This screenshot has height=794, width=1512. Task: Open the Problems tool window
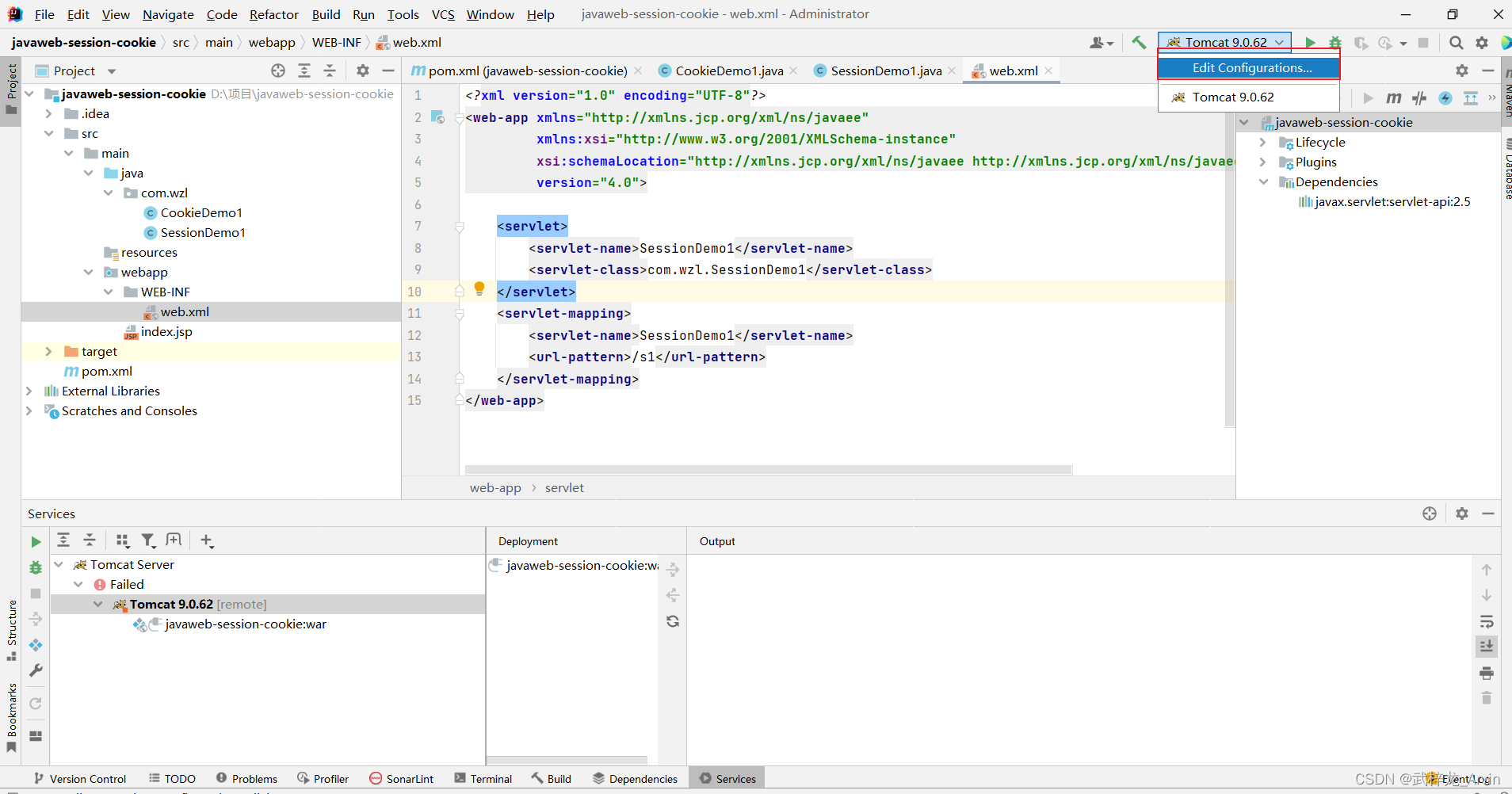(x=246, y=779)
